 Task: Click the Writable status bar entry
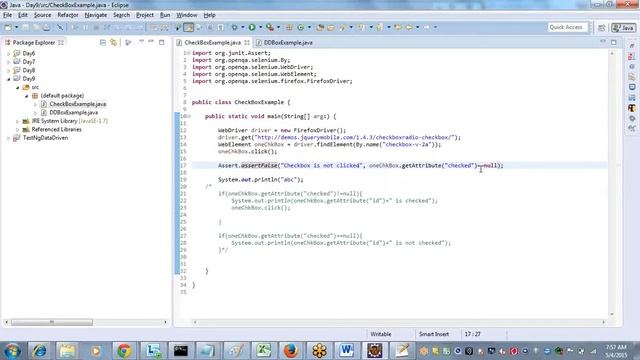click(x=380, y=334)
